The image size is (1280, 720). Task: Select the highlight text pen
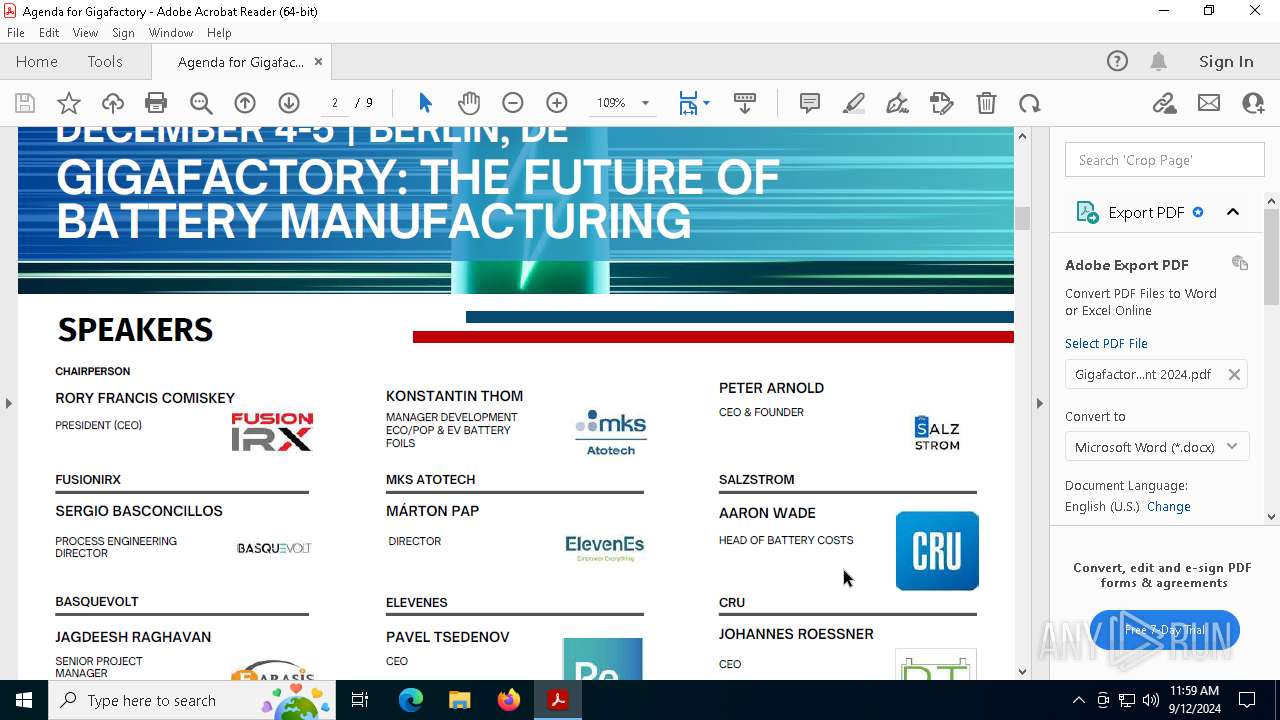tap(854, 103)
